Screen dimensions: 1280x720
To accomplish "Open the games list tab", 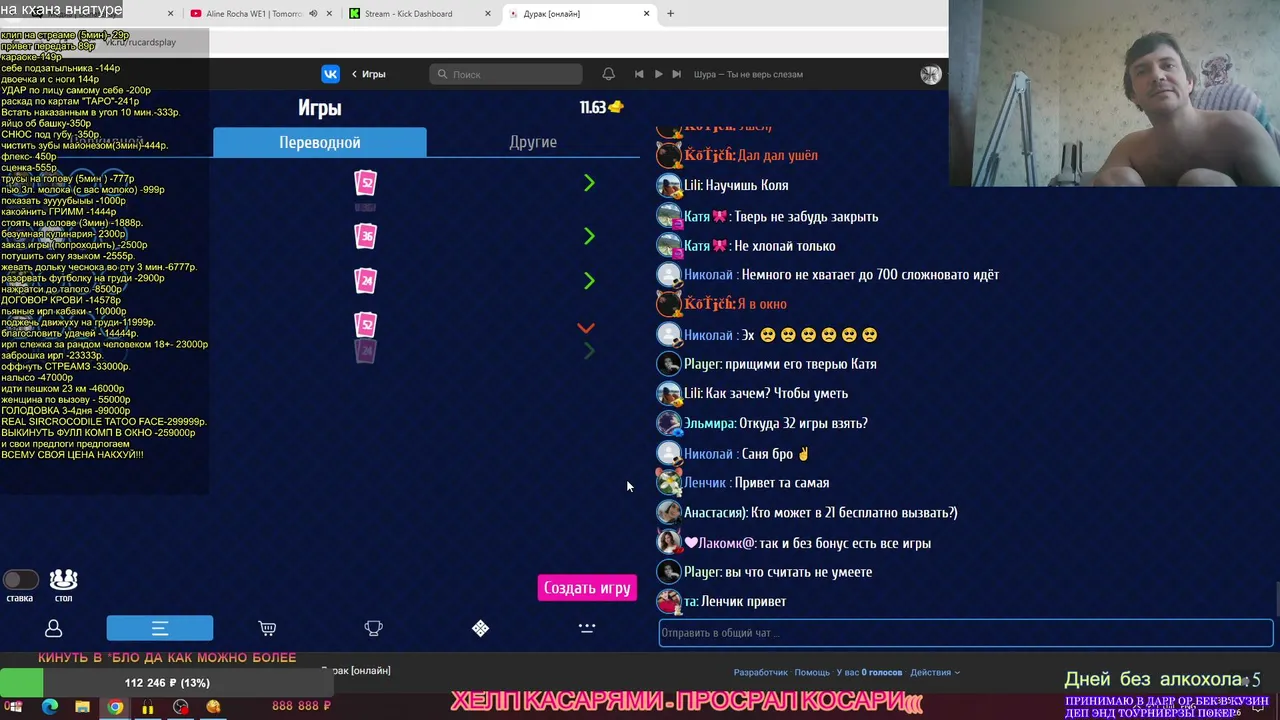I will pos(160,628).
